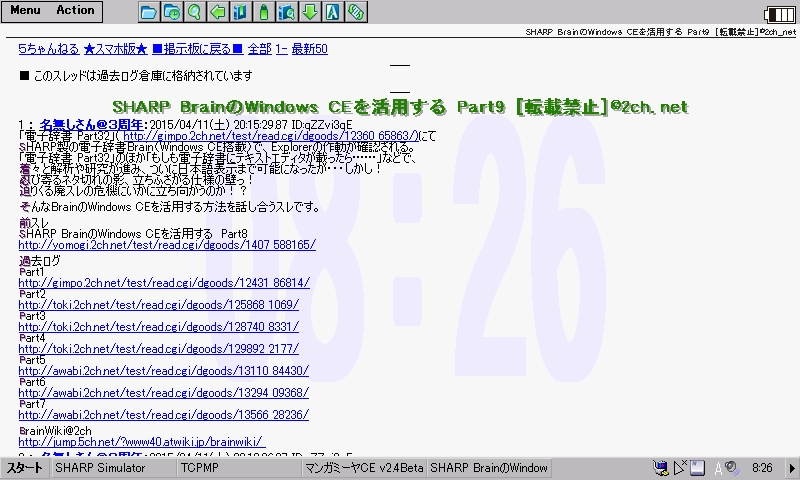The image size is (800, 480).
Task: Click the 最新50 link
Action: coord(310,49)
